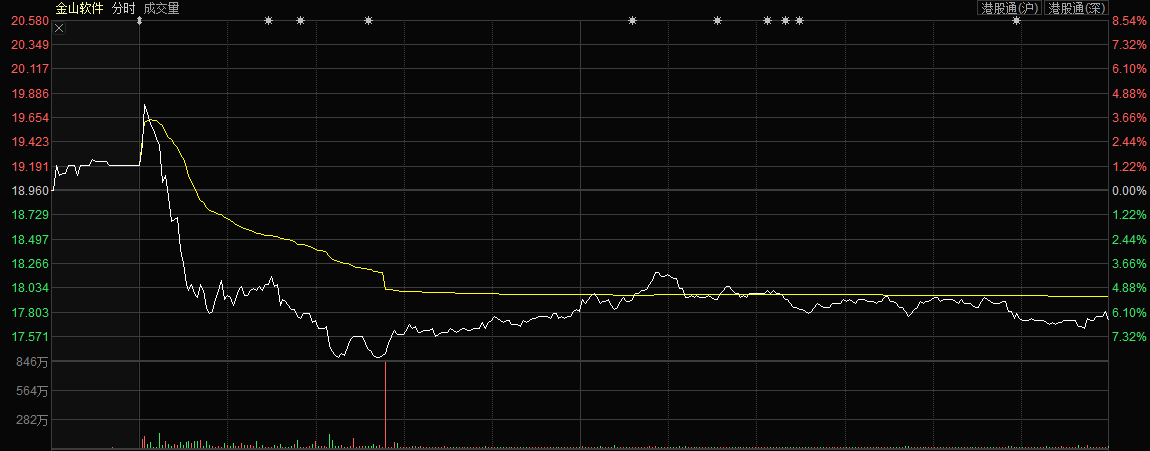This screenshot has height=451, width=1150.
Task: Click the green 1.22% percent label
Action: (x=1129, y=215)
